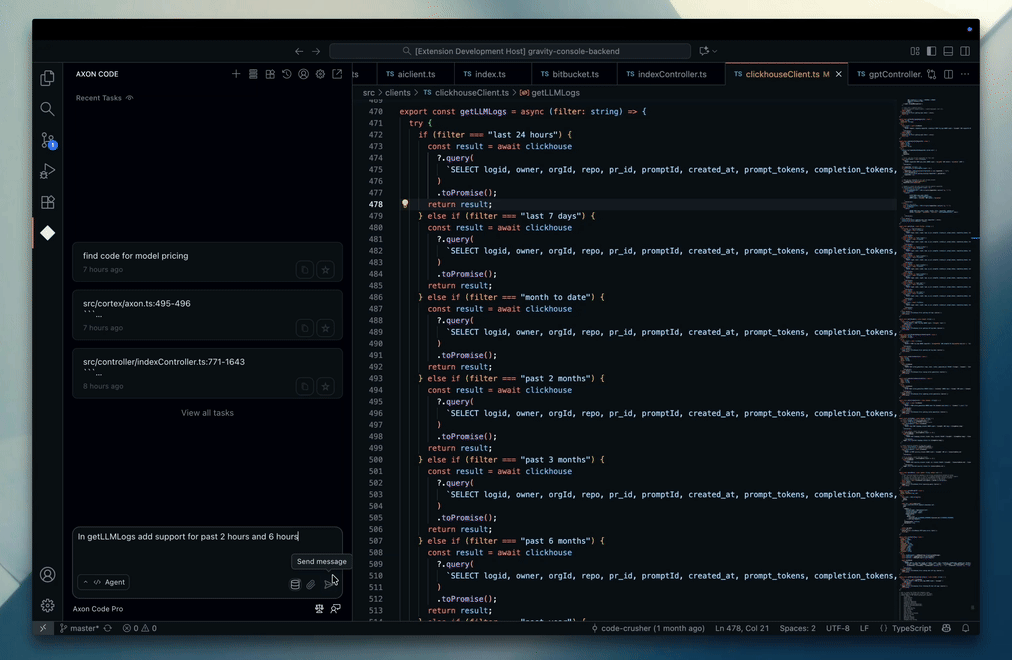Select the Axon Code diamond icon
Viewport: 1012px width, 660px height.
click(47, 233)
